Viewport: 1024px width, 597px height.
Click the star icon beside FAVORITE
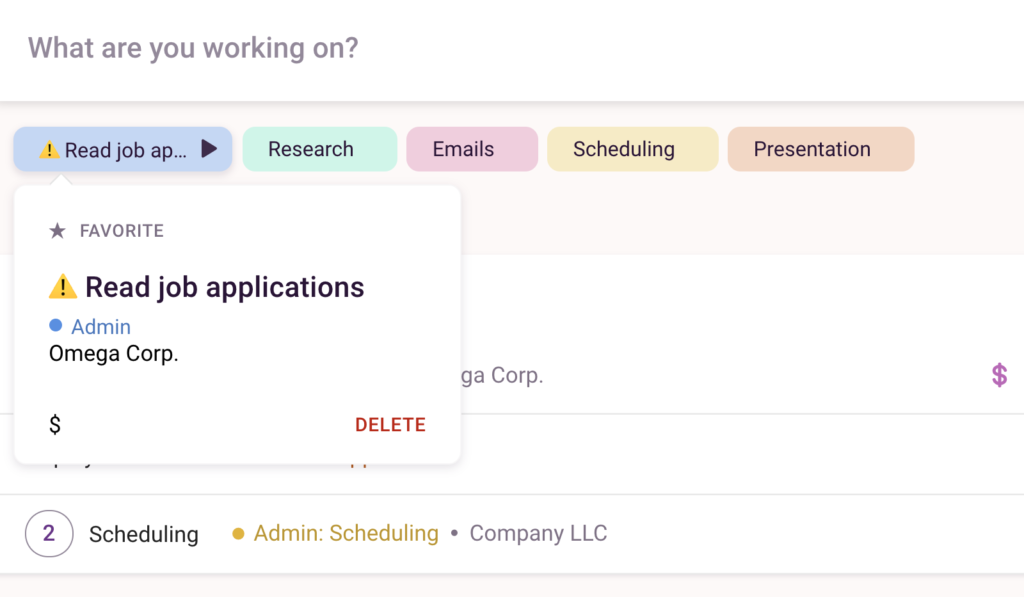(58, 231)
